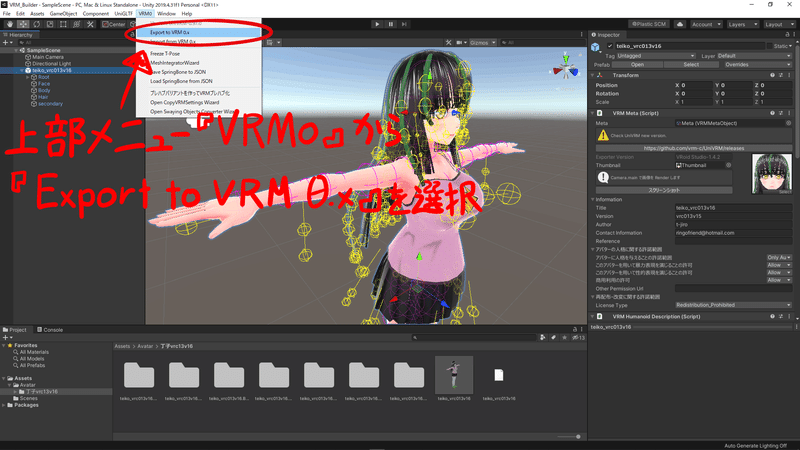Viewport: 800px width, 450px height.
Task: Pick object for the Thumbnail field
Action: (x=729, y=165)
